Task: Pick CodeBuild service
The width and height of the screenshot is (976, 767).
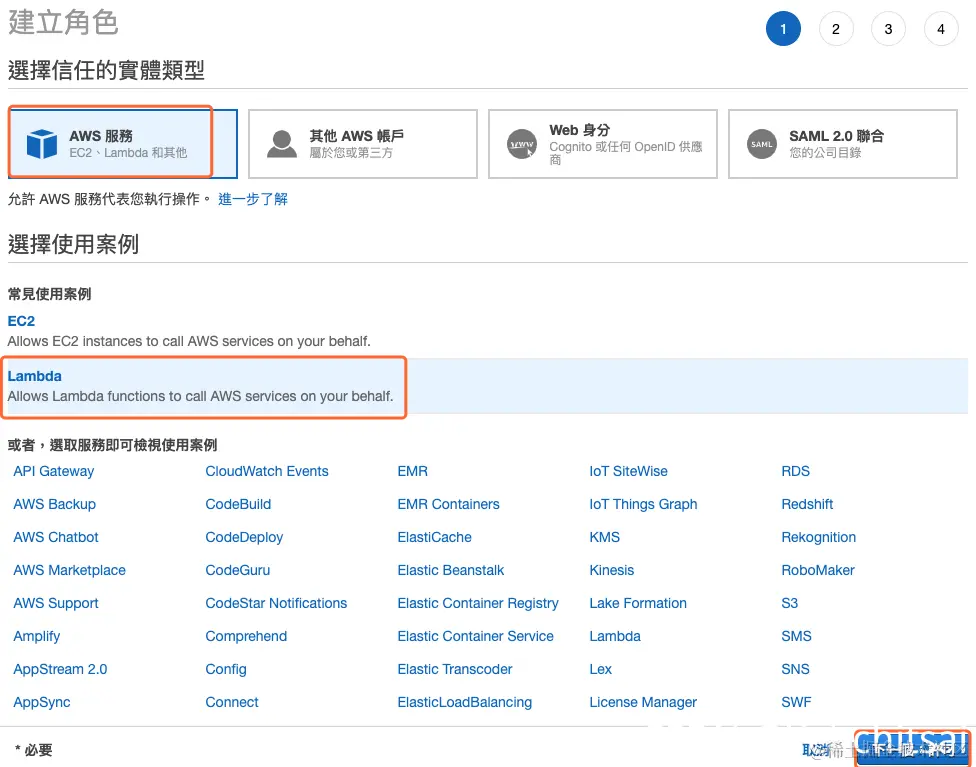Action: 238,504
